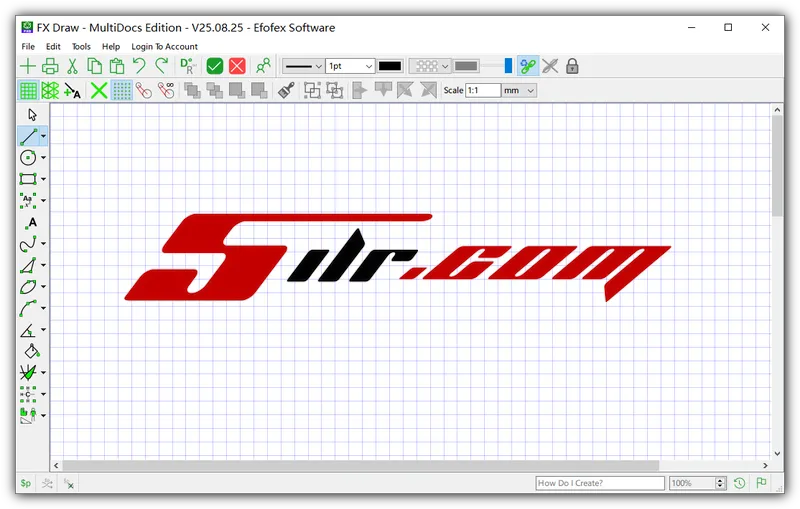This screenshot has height=509, width=800.
Task: Select the circle tool
Action: point(29,158)
